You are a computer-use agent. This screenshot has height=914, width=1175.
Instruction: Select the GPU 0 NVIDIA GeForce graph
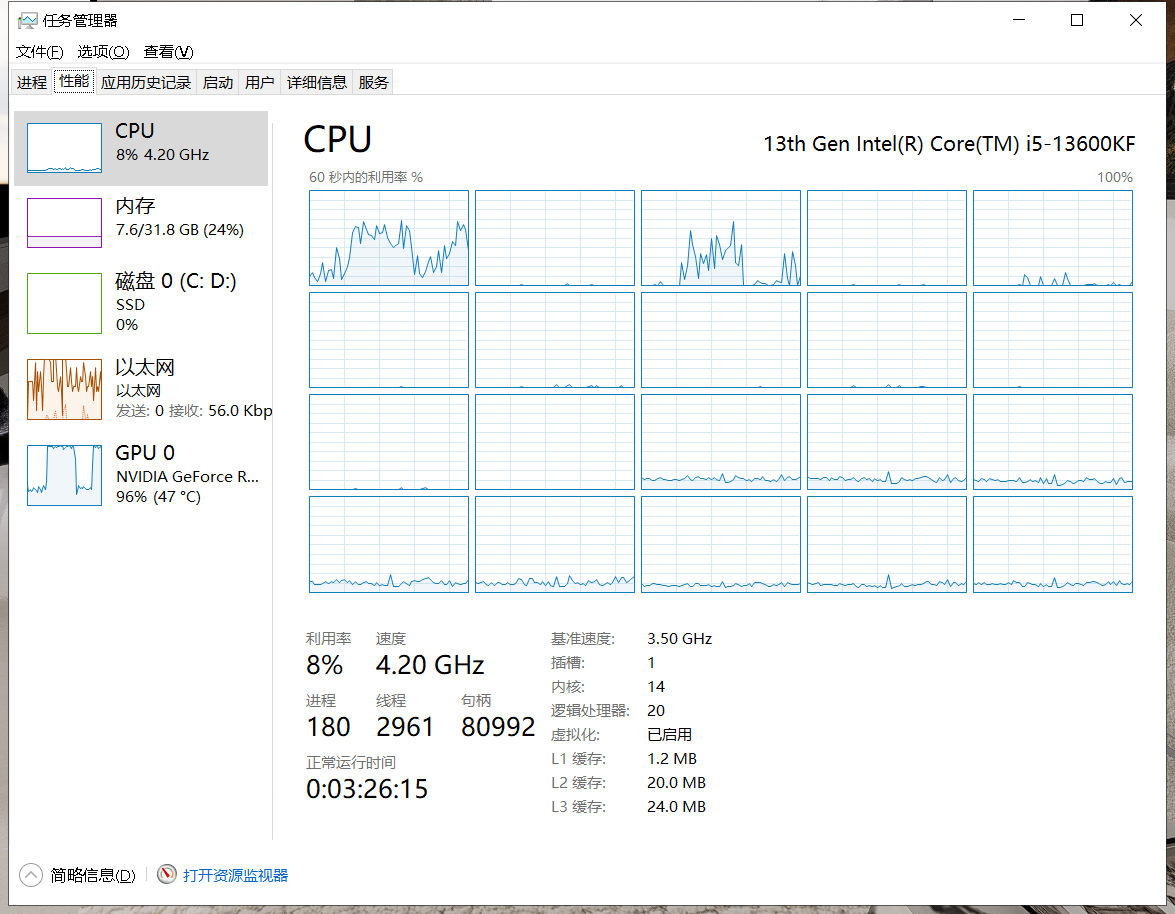64,475
